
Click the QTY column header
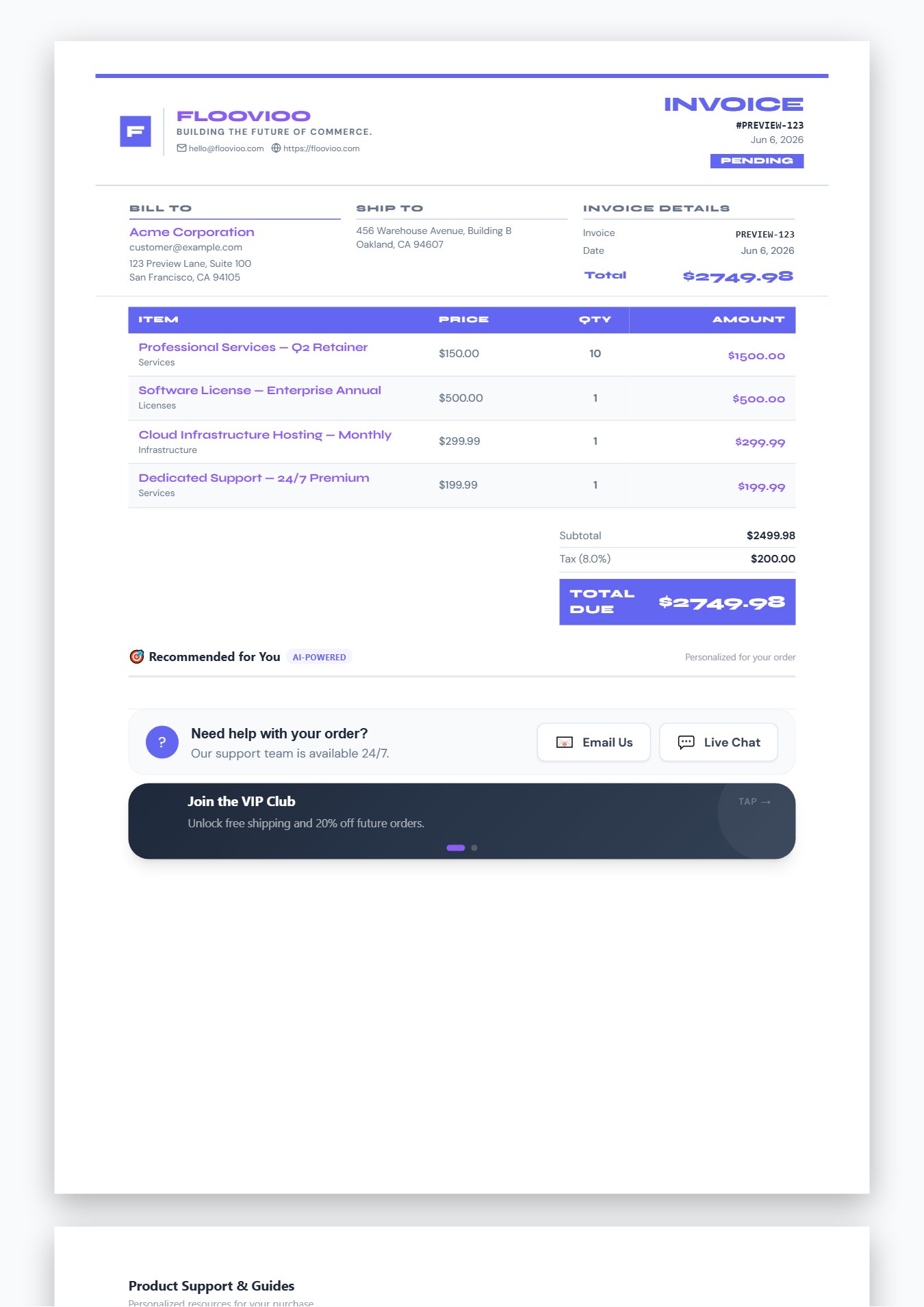coord(595,320)
